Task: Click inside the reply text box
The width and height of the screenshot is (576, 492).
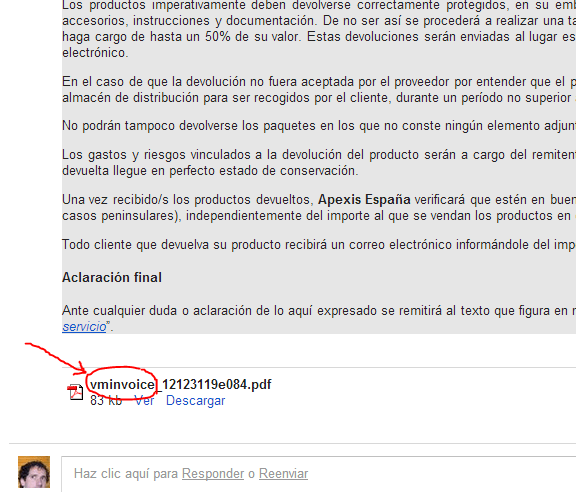Action: [318, 474]
